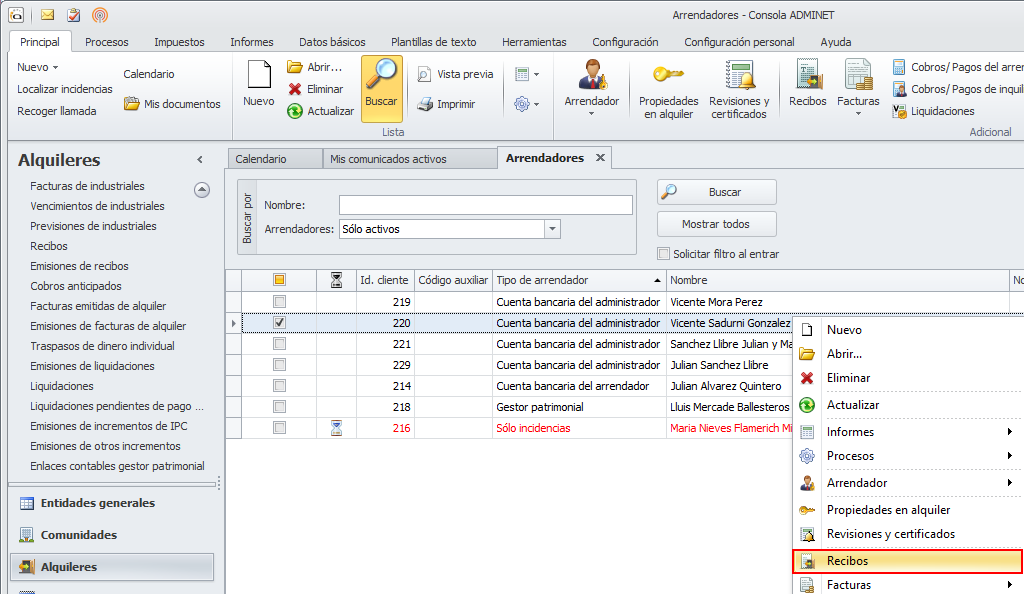The width and height of the screenshot is (1024, 594).
Task: Open Emisiones de recibos sidebar link
Action: (79, 266)
